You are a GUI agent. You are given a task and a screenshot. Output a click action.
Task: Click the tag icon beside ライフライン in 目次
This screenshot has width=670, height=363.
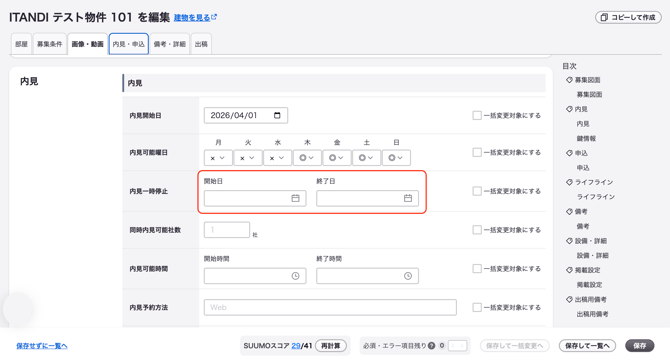(569, 182)
